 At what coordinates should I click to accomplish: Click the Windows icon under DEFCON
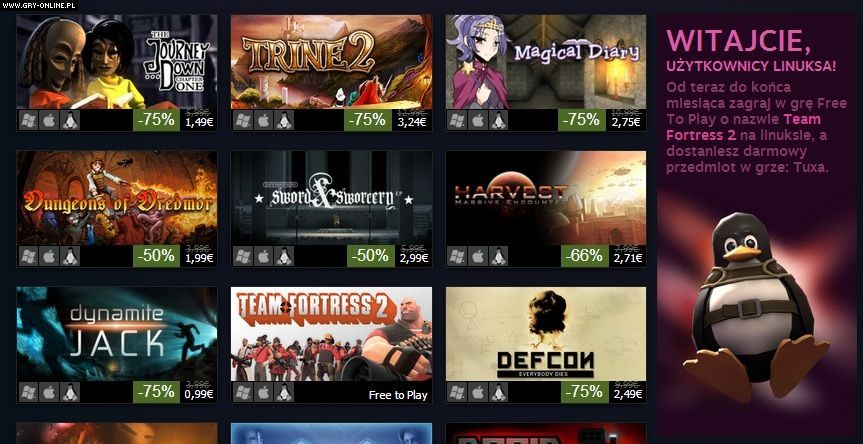458,392
